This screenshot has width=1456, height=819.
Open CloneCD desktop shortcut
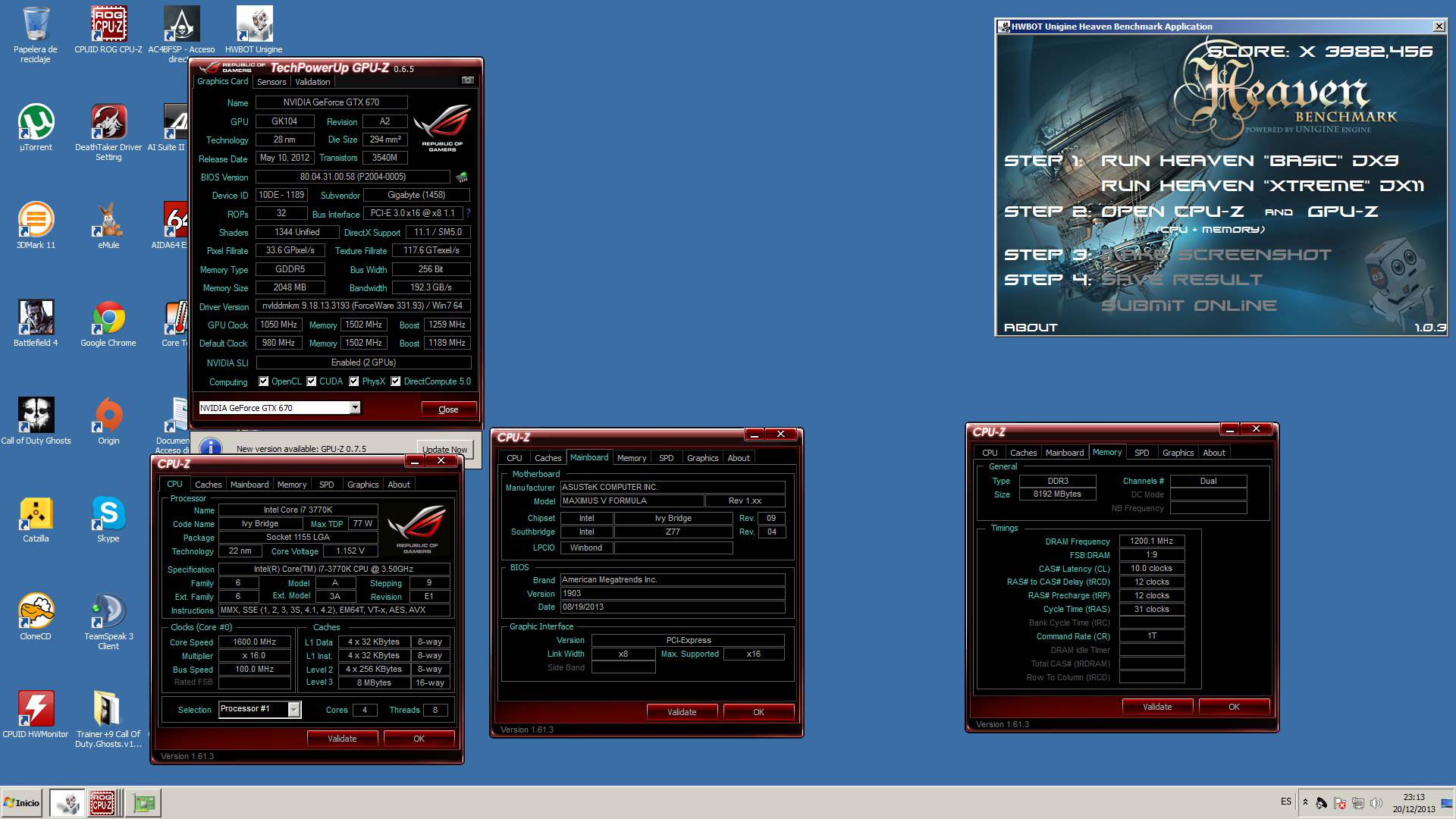pos(36,617)
